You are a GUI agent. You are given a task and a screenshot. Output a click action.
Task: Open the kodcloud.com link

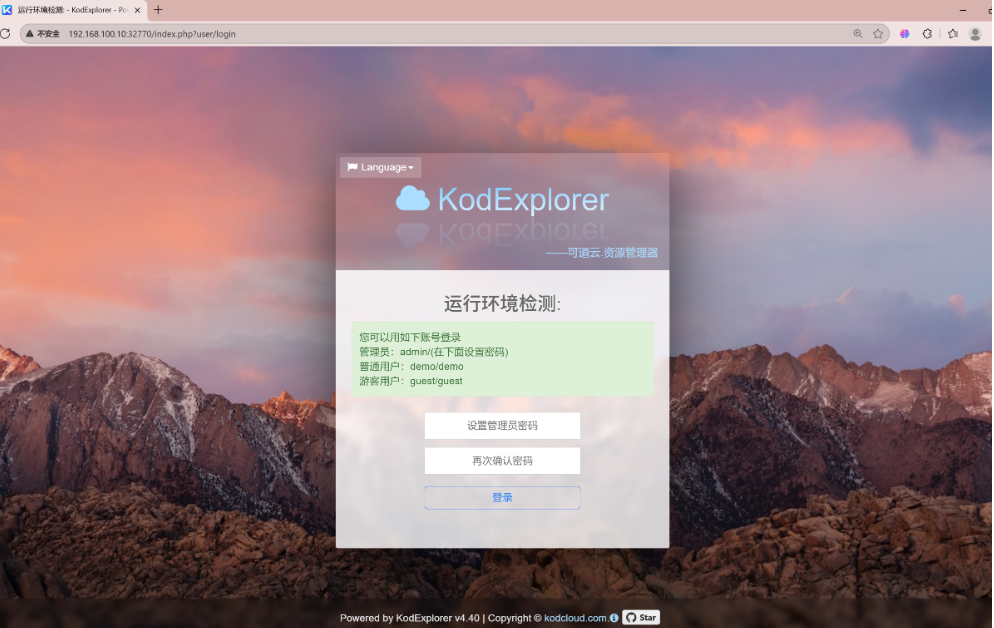[x=576, y=618]
